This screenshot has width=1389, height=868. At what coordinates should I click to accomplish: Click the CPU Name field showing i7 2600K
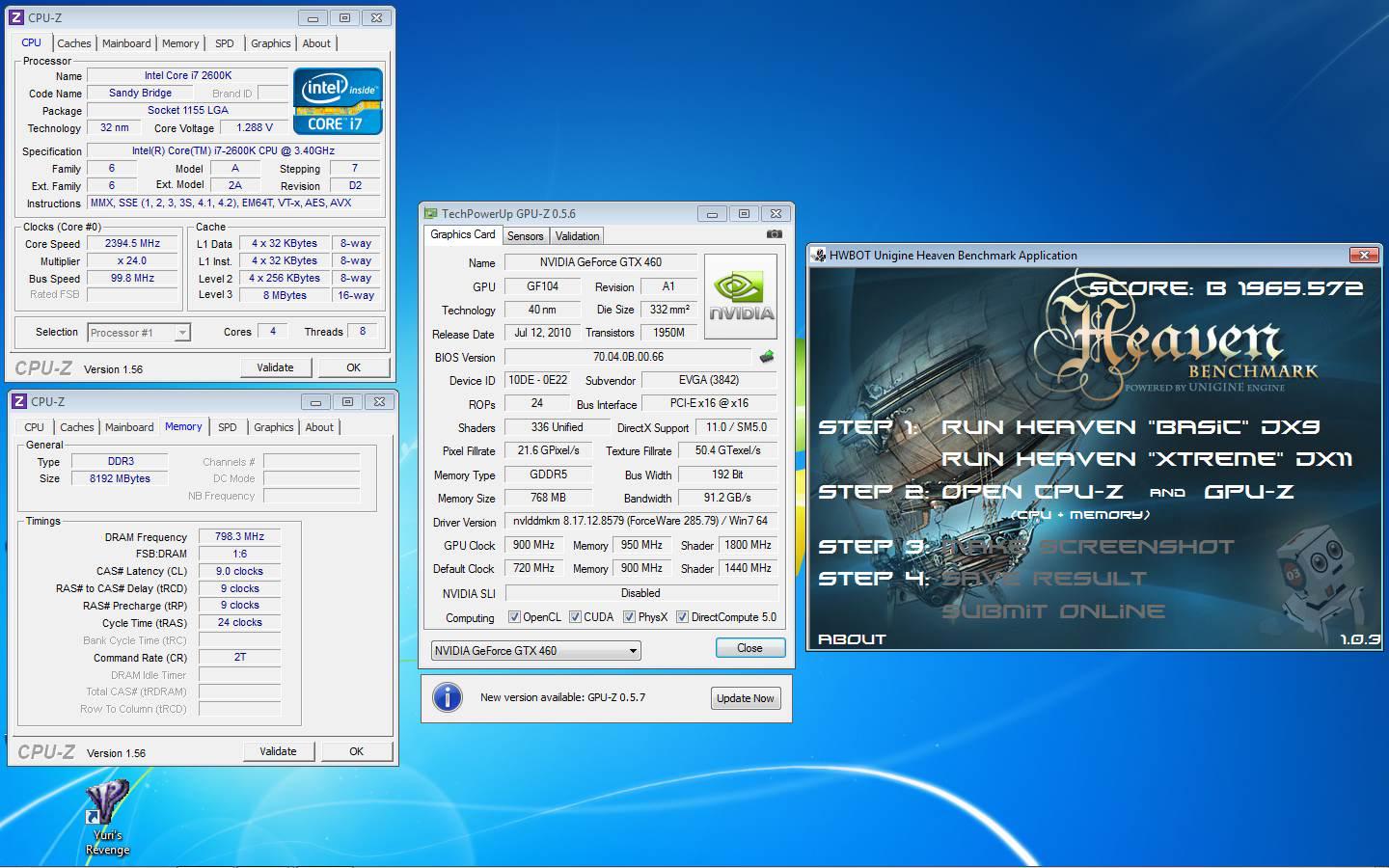(x=188, y=75)
